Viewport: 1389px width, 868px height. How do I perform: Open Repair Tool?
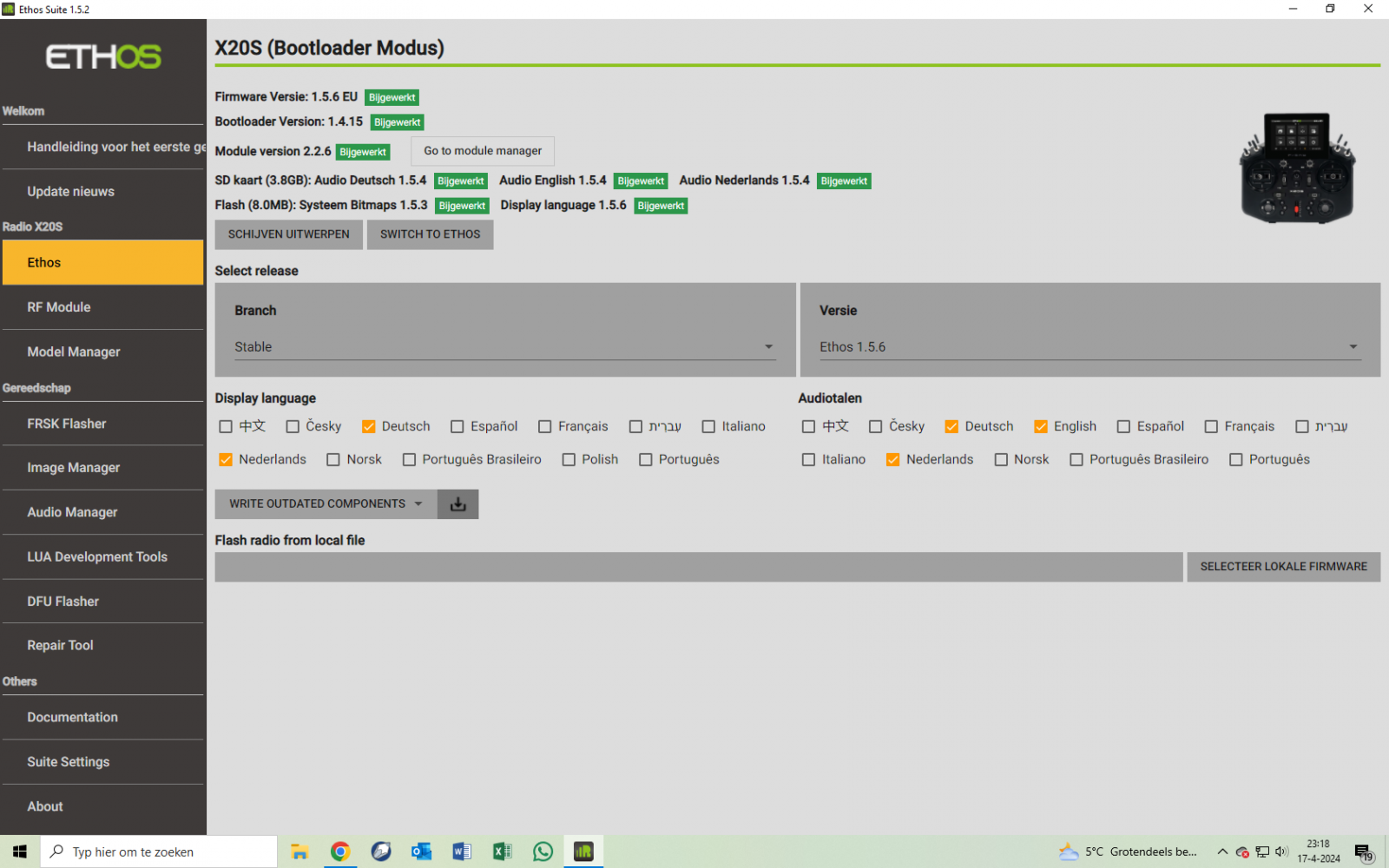[103, 645]
